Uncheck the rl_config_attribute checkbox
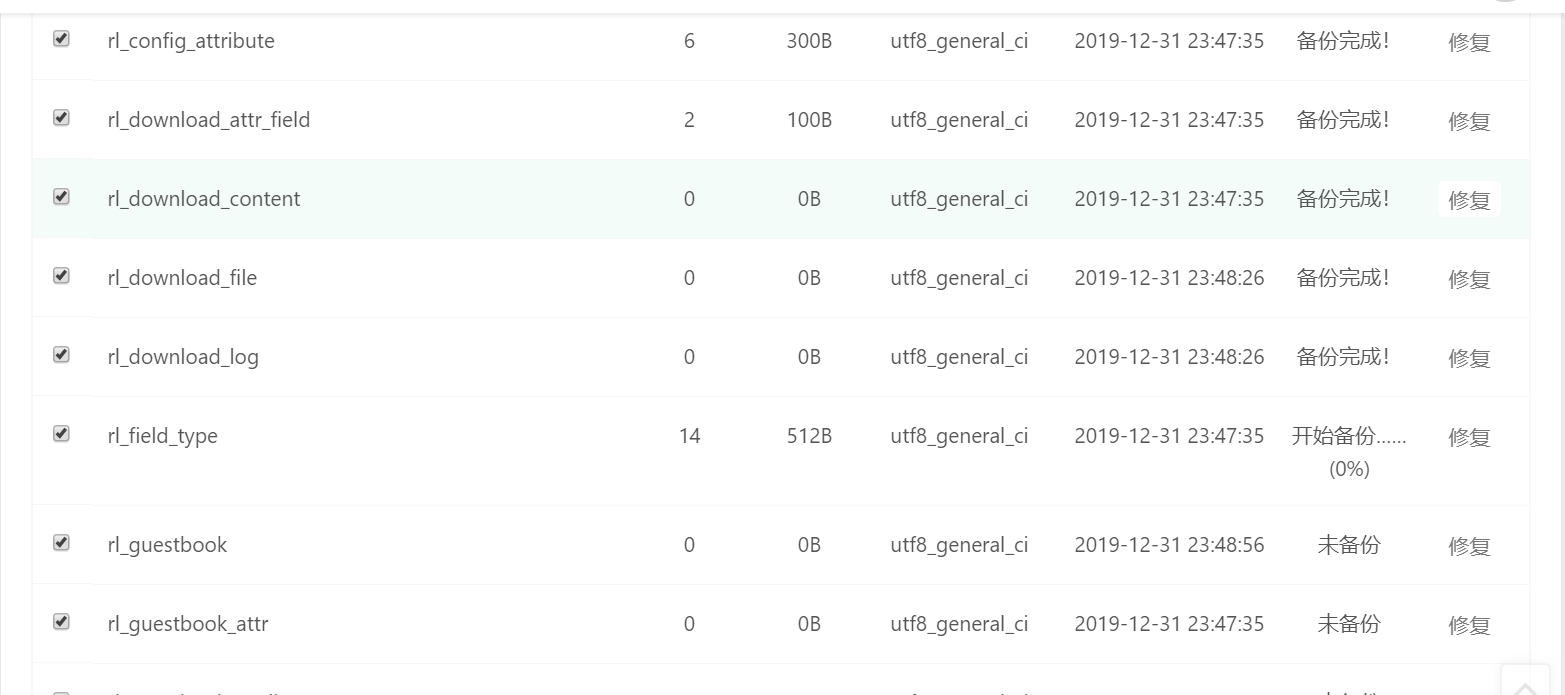 pos(61,39)
